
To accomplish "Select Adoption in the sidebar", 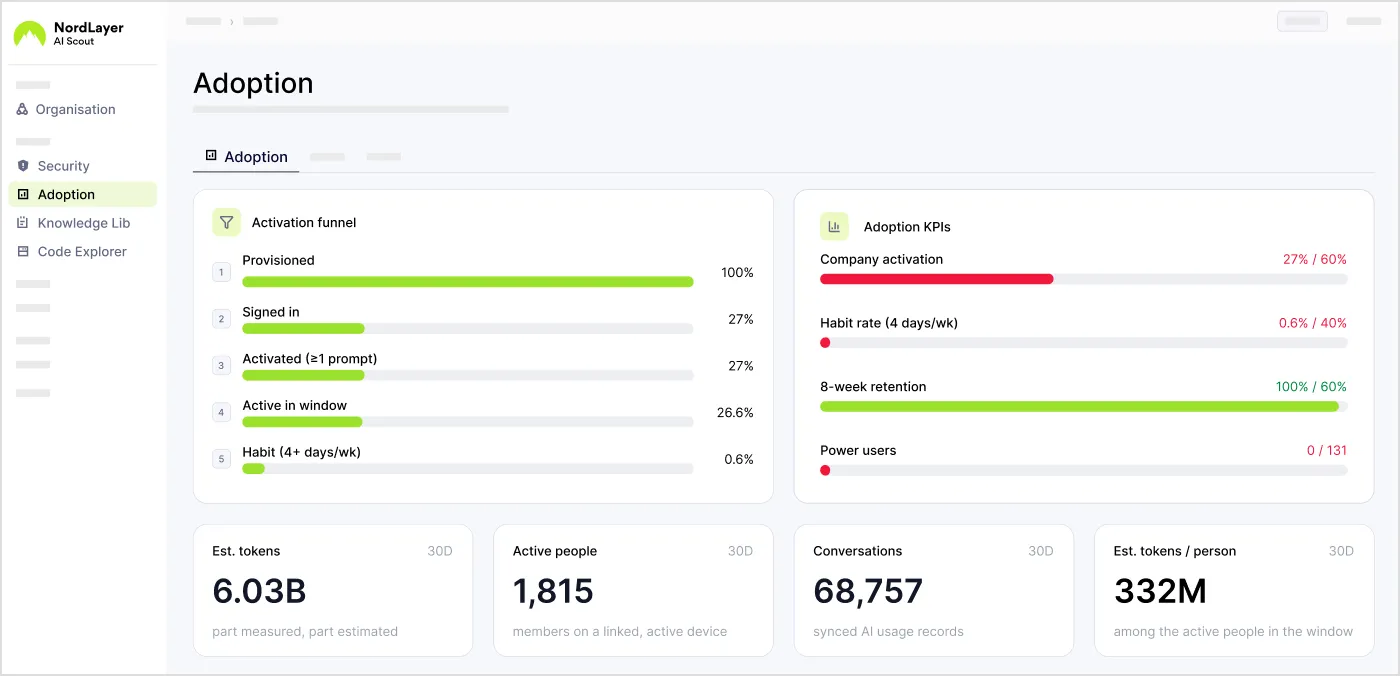I will coord(83,194).
